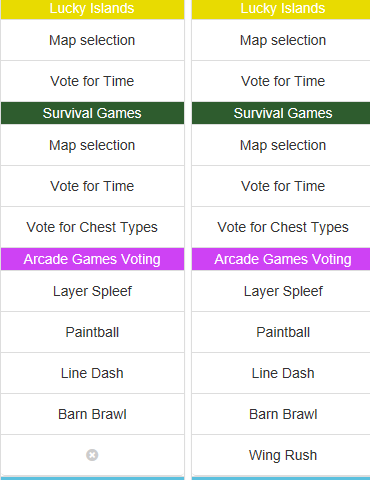Choose right Survival Games Map selection
370x480 pixels.
tap(281, 145)
